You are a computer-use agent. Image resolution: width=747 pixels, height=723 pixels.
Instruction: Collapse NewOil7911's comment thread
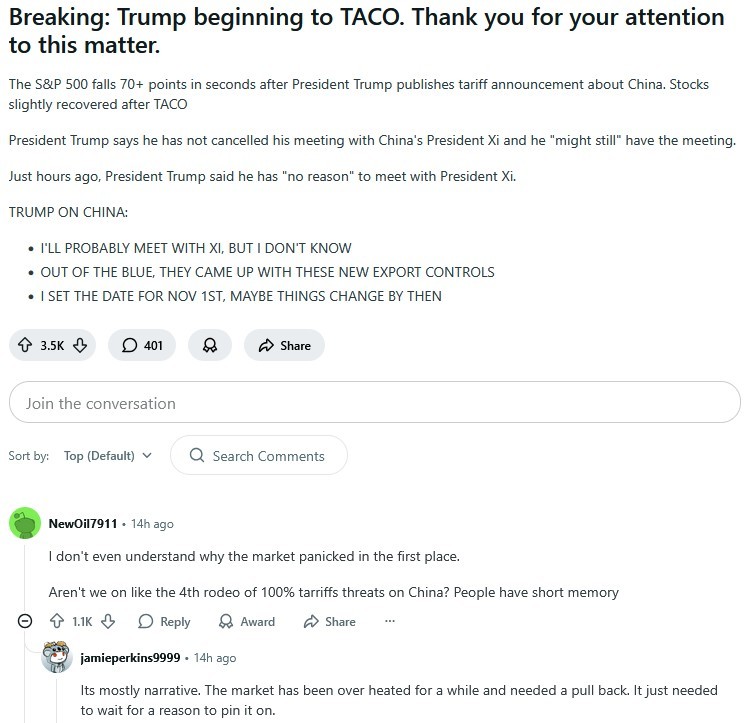25,621
